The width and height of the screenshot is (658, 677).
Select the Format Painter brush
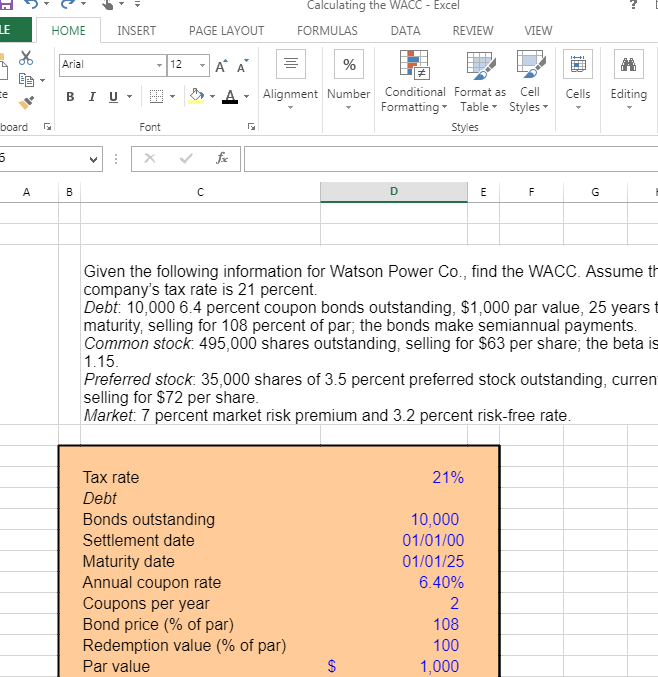pyautogui.click(x=26, y=102)
